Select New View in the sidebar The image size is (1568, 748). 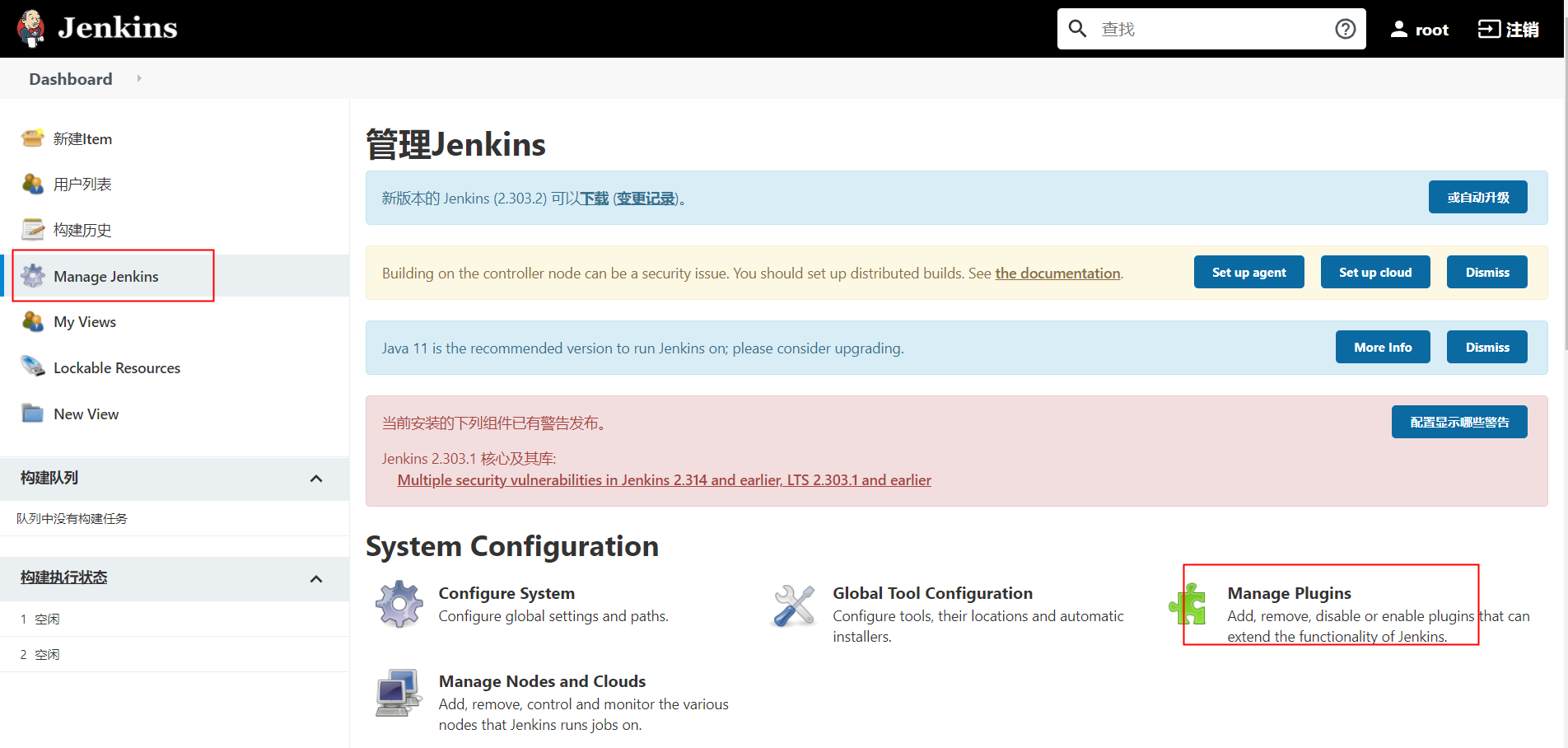(86, 414)
